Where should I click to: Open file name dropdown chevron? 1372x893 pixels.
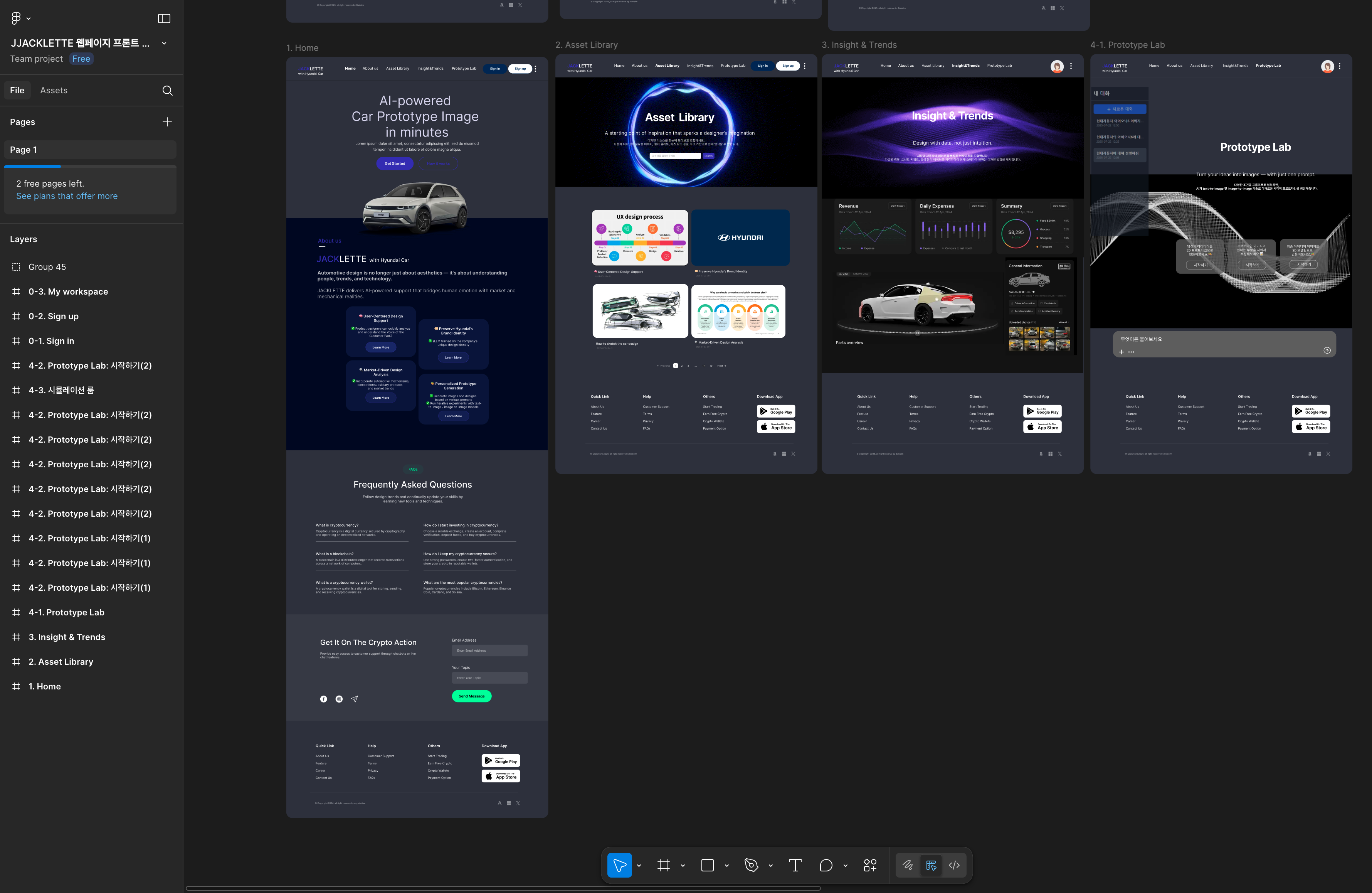tap(164, 43)
